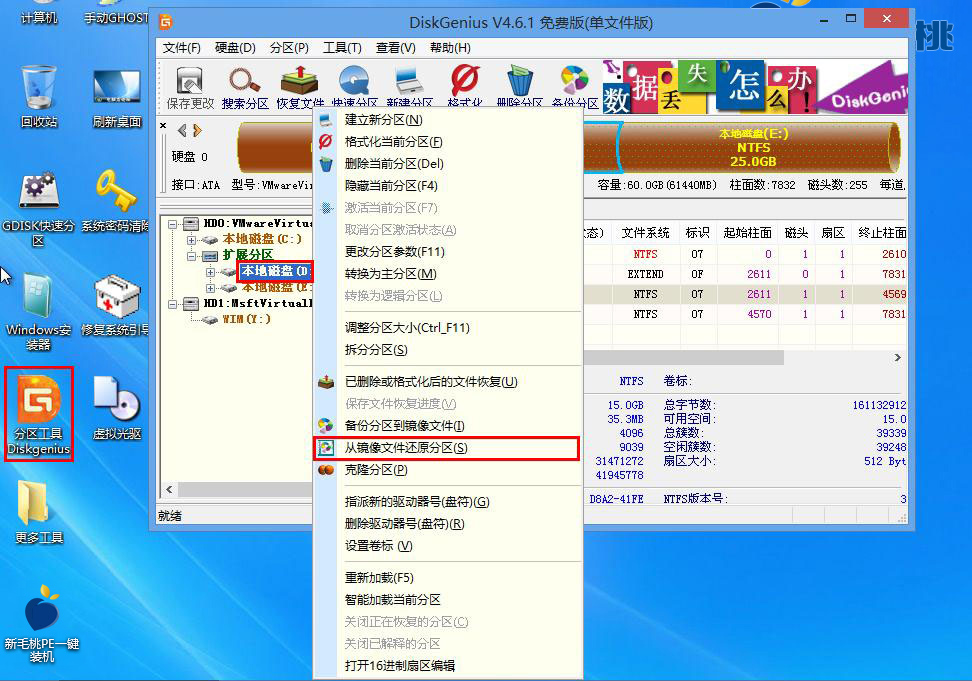This screenshot has width=972, height=681.
Task: Choose 更改分区参数(F11) from context menu
Action: pos(448,252)
